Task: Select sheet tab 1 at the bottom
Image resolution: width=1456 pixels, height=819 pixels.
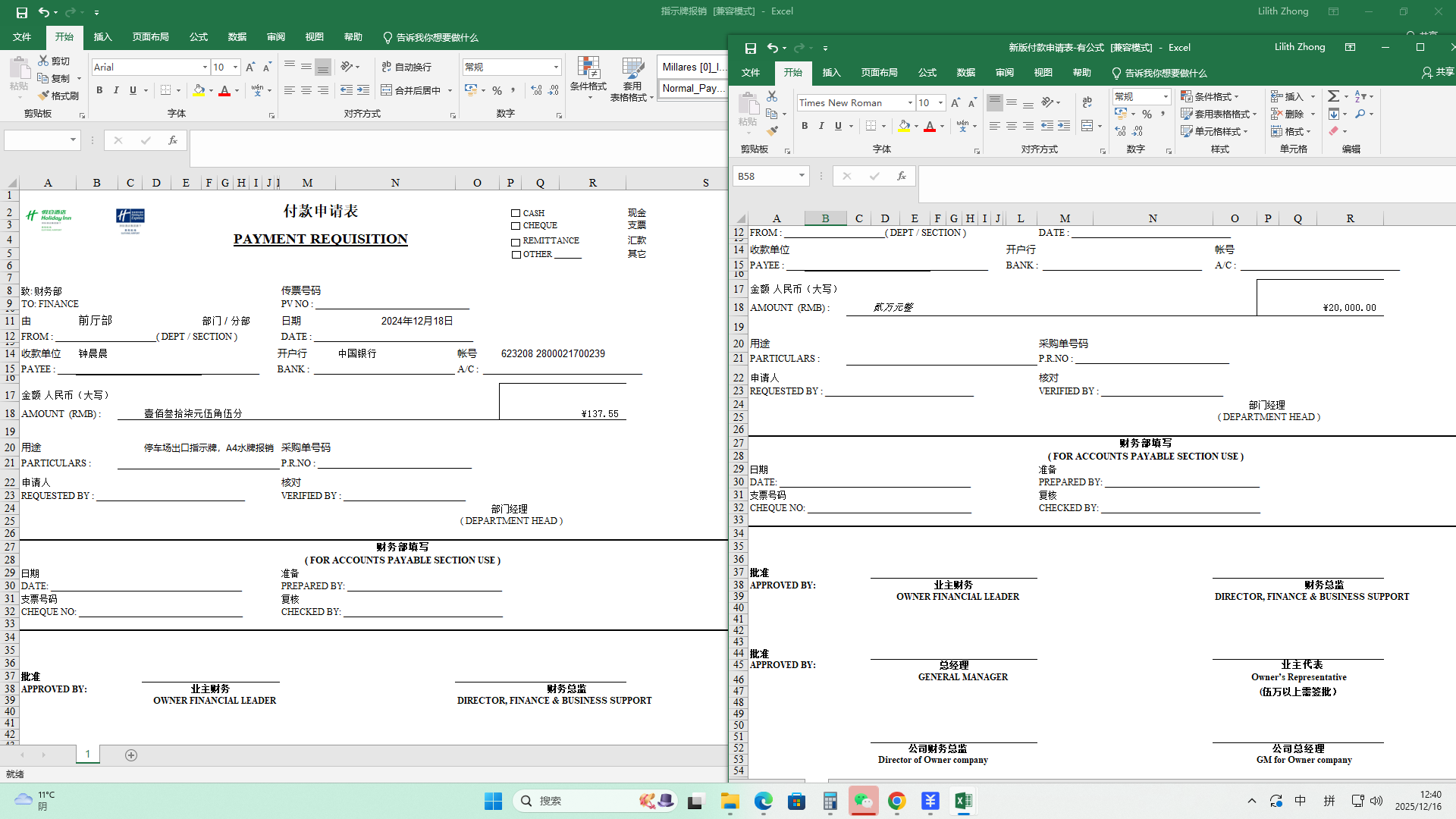Action: 88,754
